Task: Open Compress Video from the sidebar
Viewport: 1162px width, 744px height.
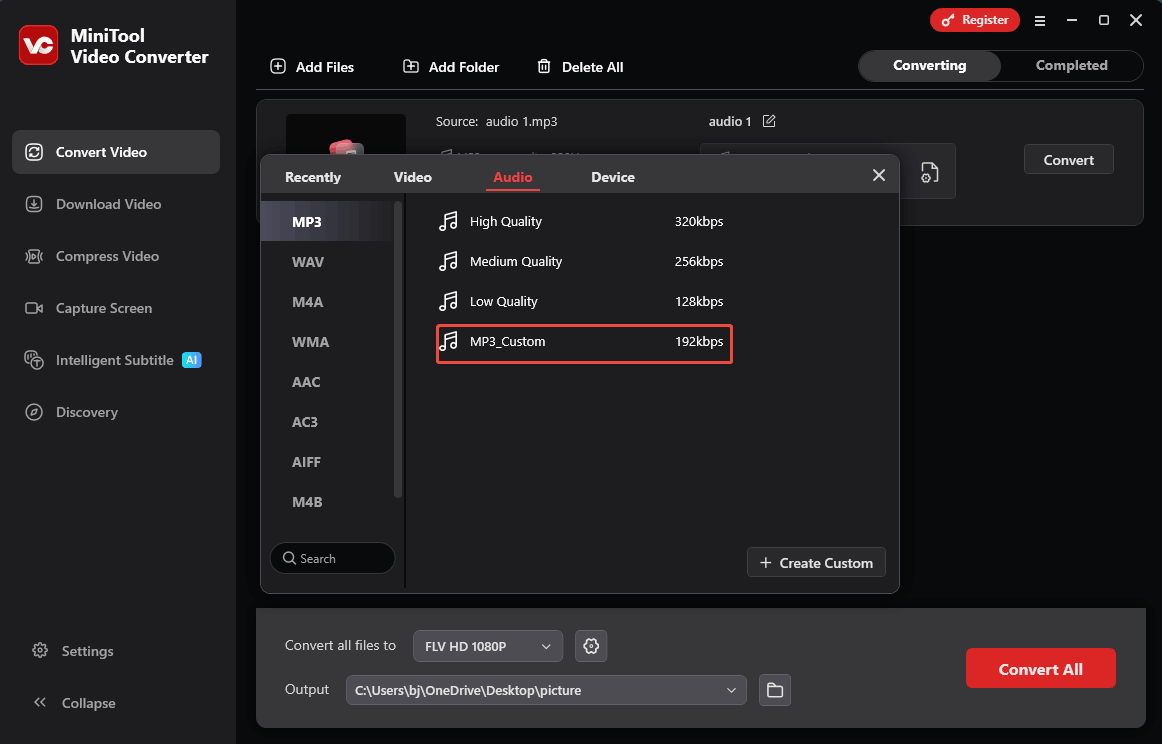Action: [x=116, y=256]
